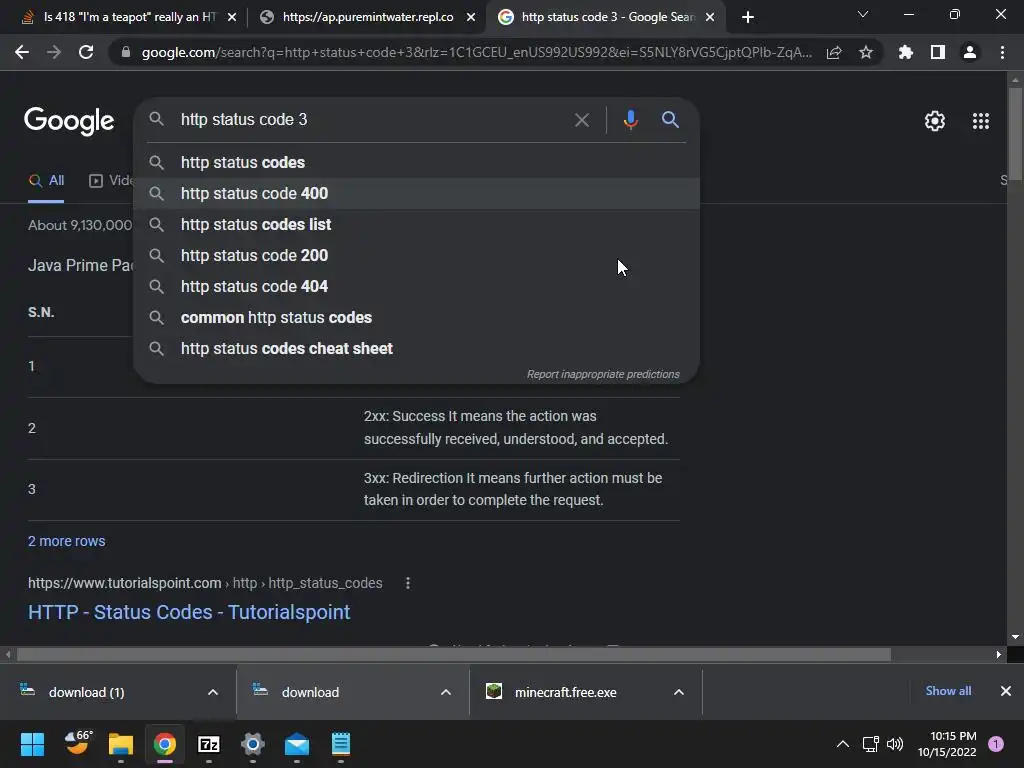Viewport: 1024px width, 768px height.
Task: Bookmark this page with the star icon
Action: coord(865,52)
